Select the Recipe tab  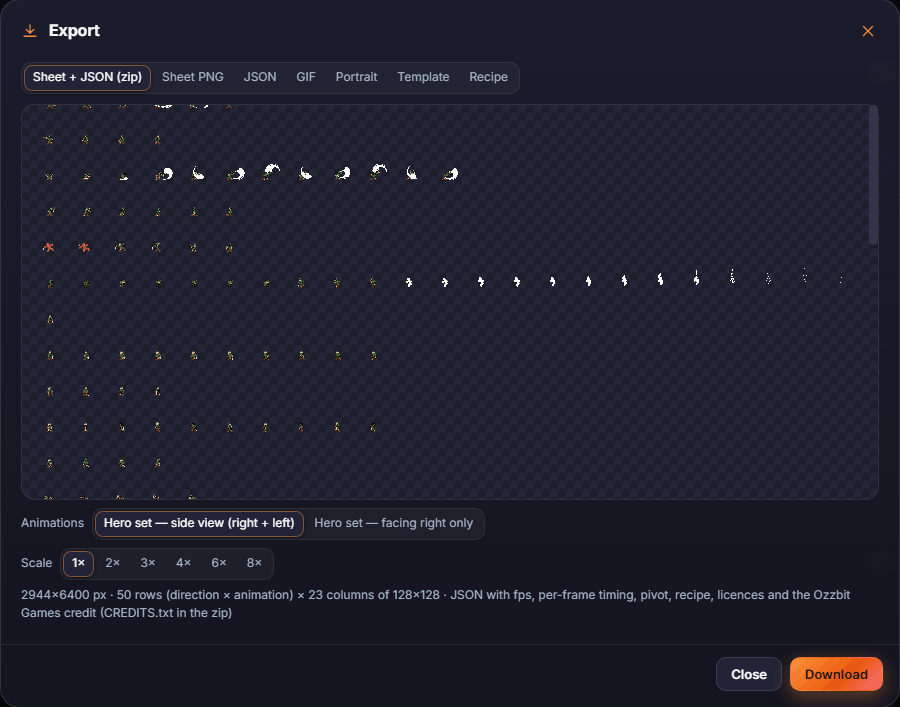pos(488,77)
